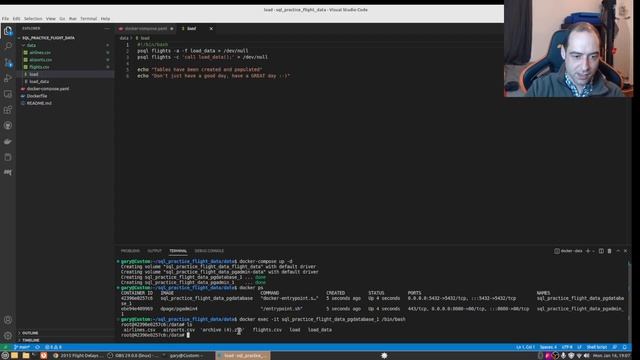Open the View menu
This screenshot has width=640, height=360.
tap(51, 19)
